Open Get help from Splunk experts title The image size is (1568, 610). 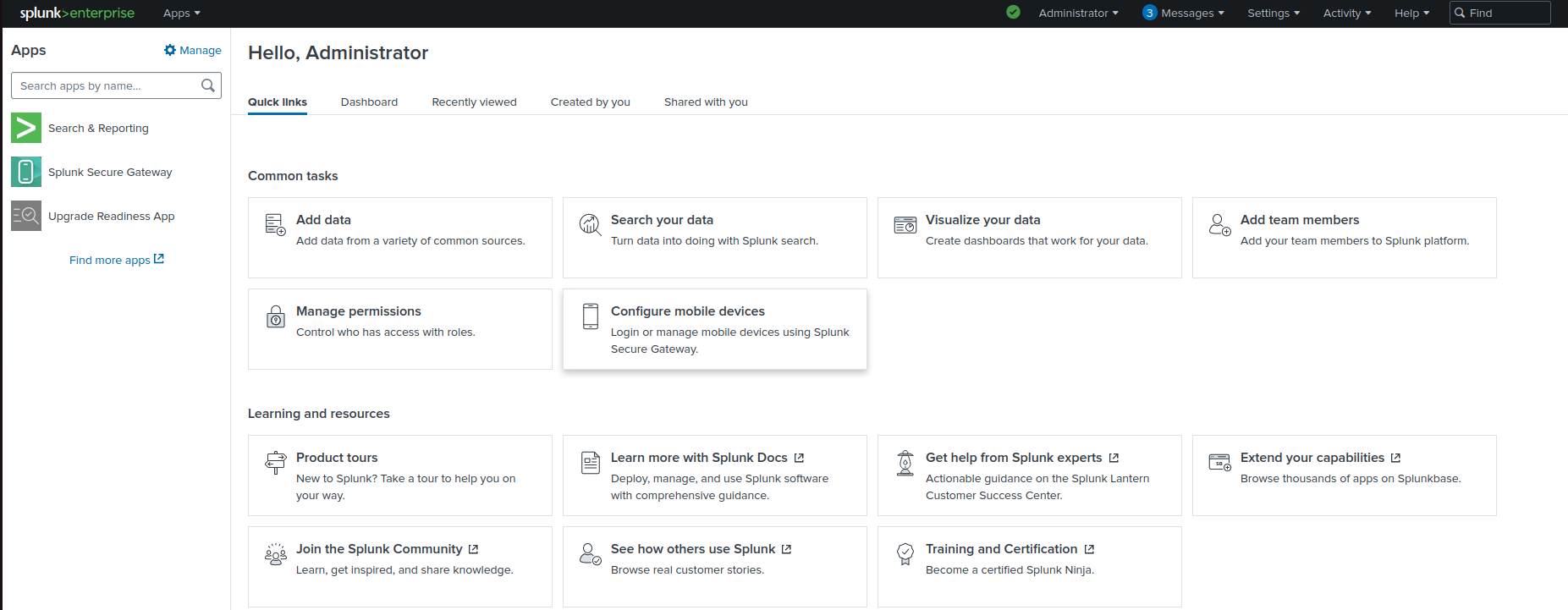(1014, 458)
